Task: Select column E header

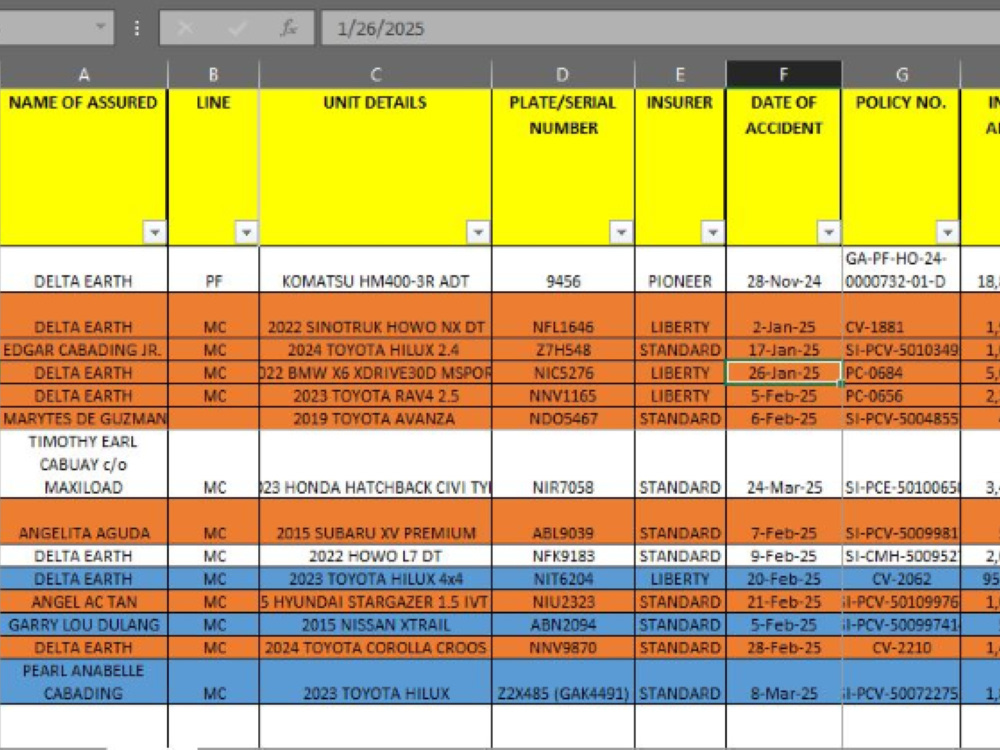Action: [x=680, y=75]
